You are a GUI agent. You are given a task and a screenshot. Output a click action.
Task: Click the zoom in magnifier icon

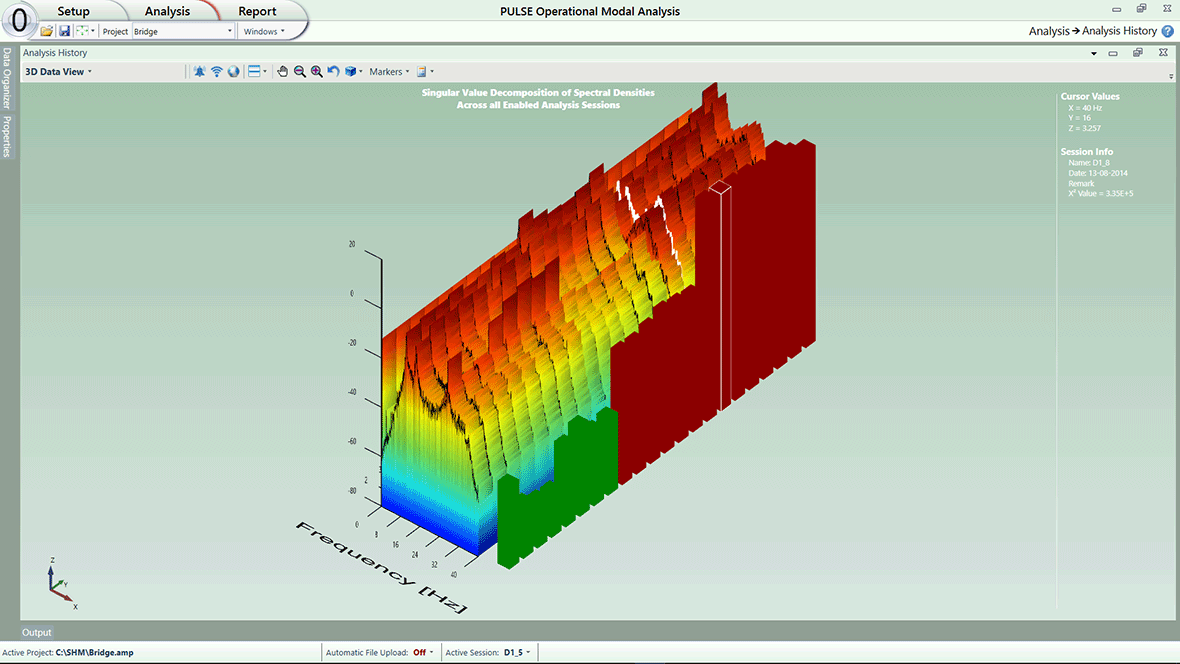pyautogui.click(x=316, y=72)
